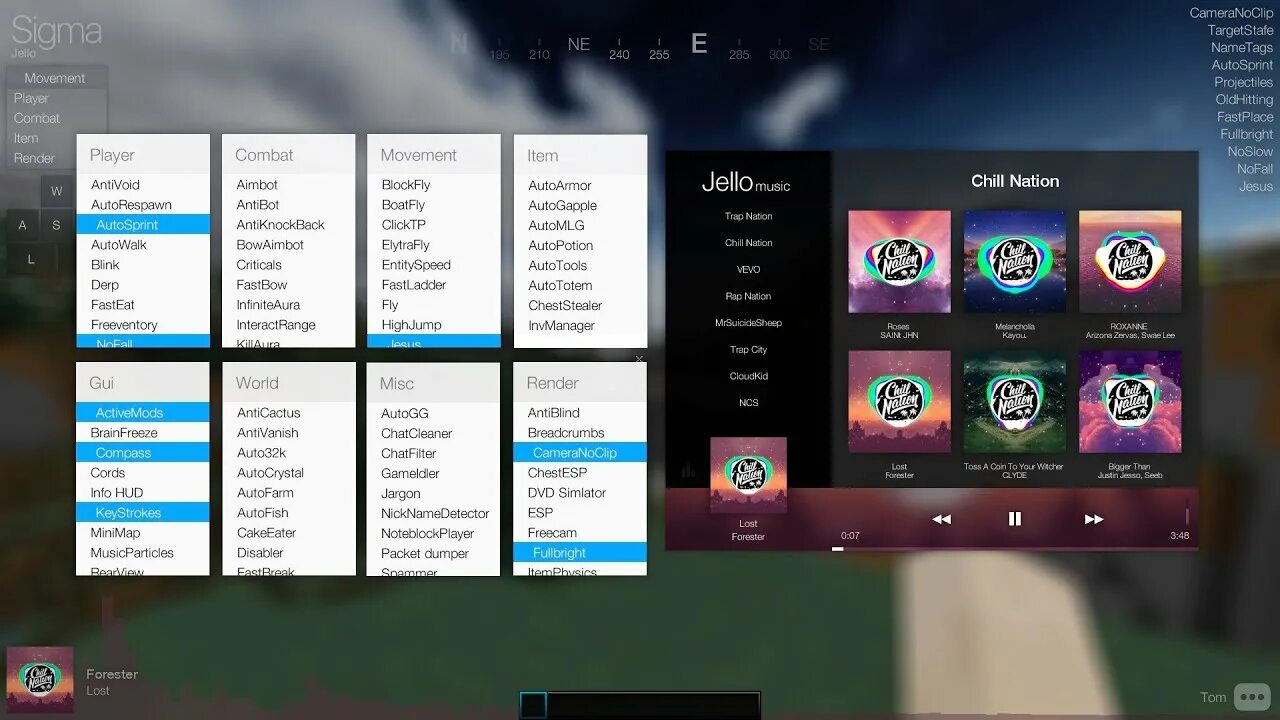The width and height of the screenshot is (1280, 720).
Task: Click the Misc panel header
Action: pos(434,383)
